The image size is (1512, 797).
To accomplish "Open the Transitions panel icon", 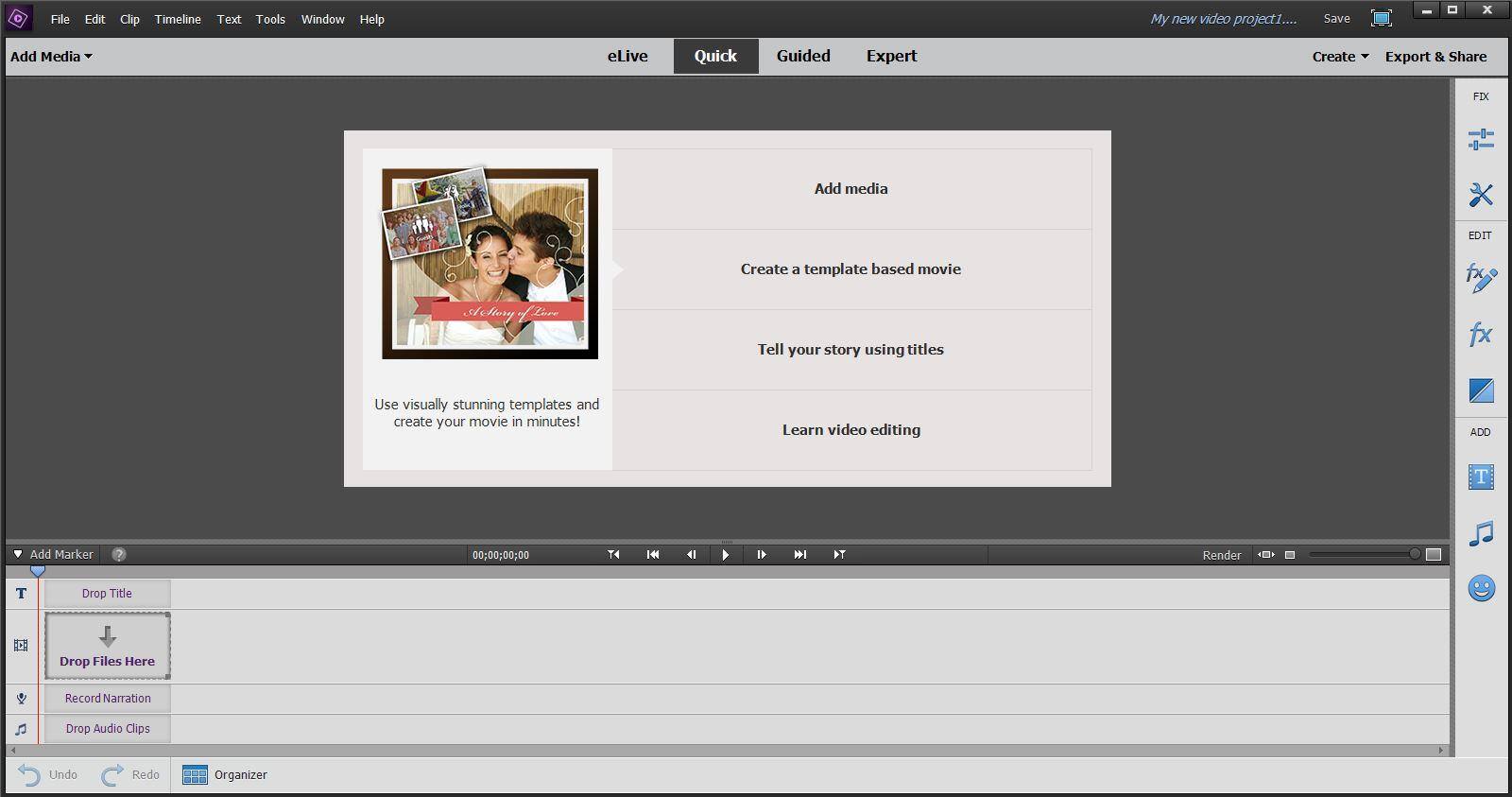I will tap(1481, 390).
